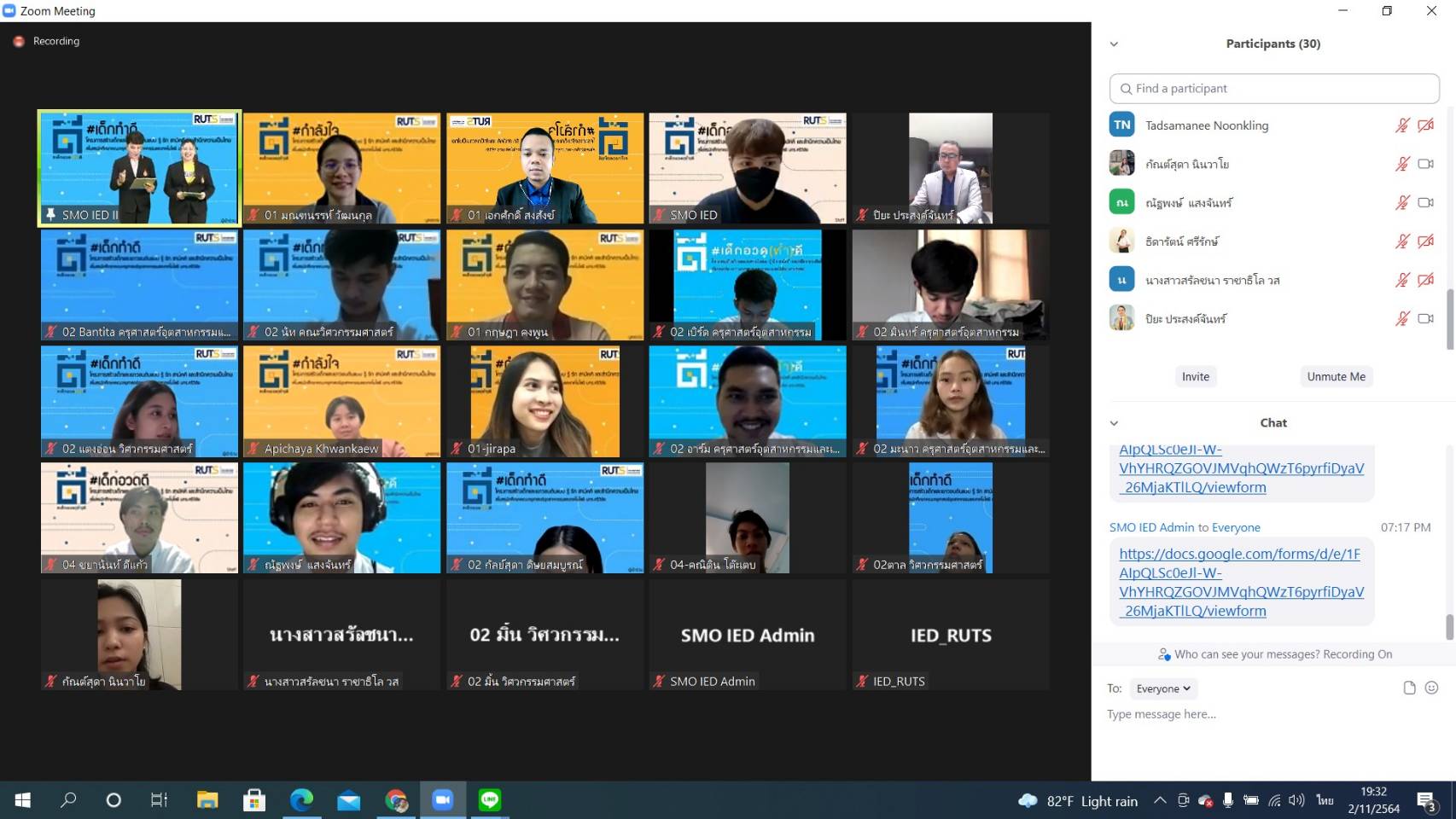Viewport: 1456px width, 819px height.
Task: Collapse the Participants panel chevron
Action: click(1114, 44)
